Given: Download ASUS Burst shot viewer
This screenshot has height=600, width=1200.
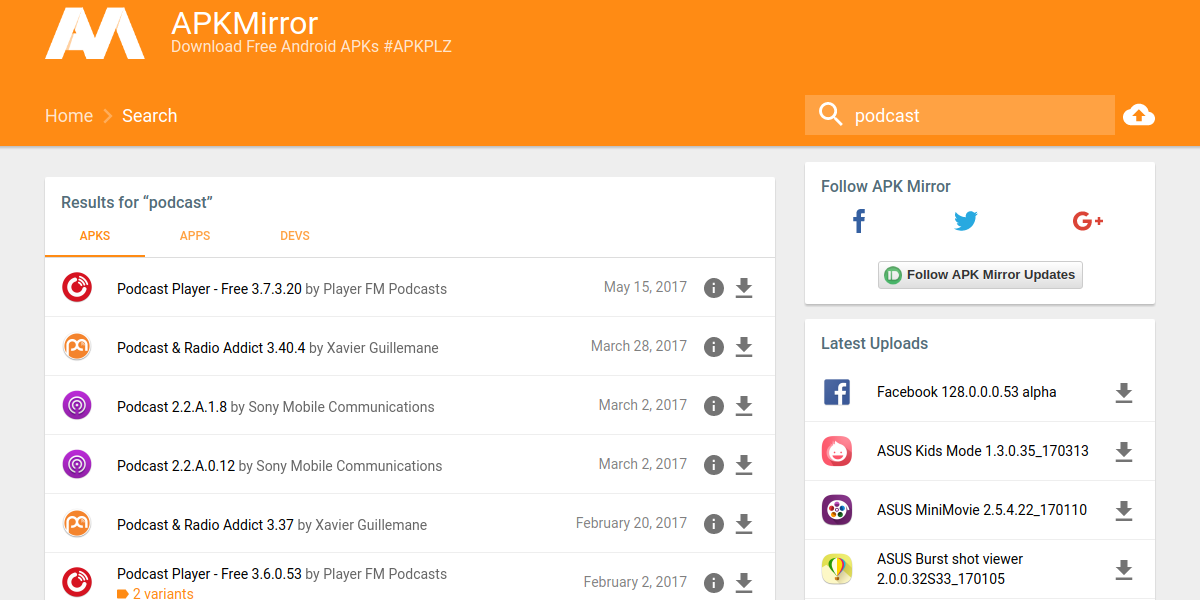Looking at the screenshot, I should point(1124,570).
